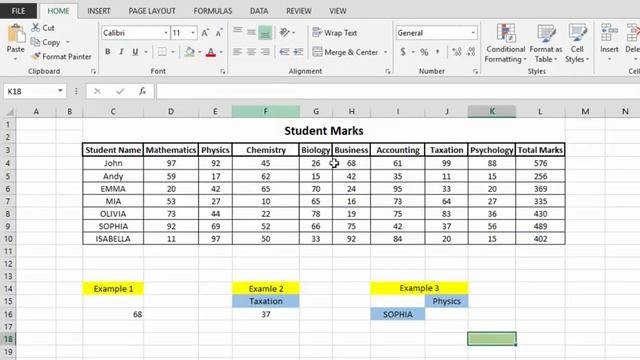
Task: Decrease font size with the smaller A icon
Action: (x=219, y=33)
